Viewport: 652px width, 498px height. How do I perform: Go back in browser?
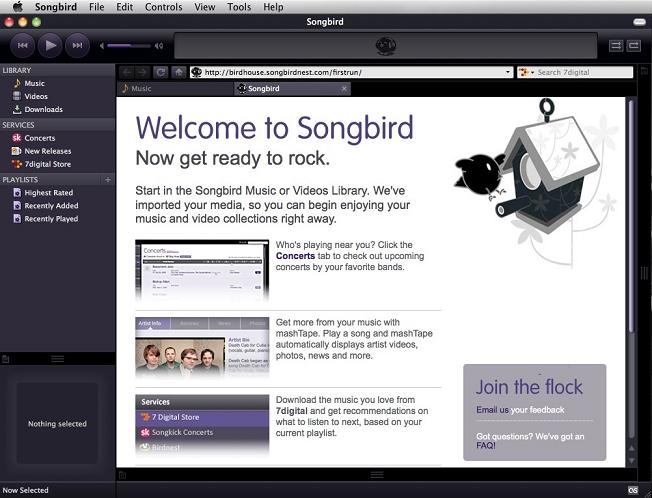[x=127, y=72]
